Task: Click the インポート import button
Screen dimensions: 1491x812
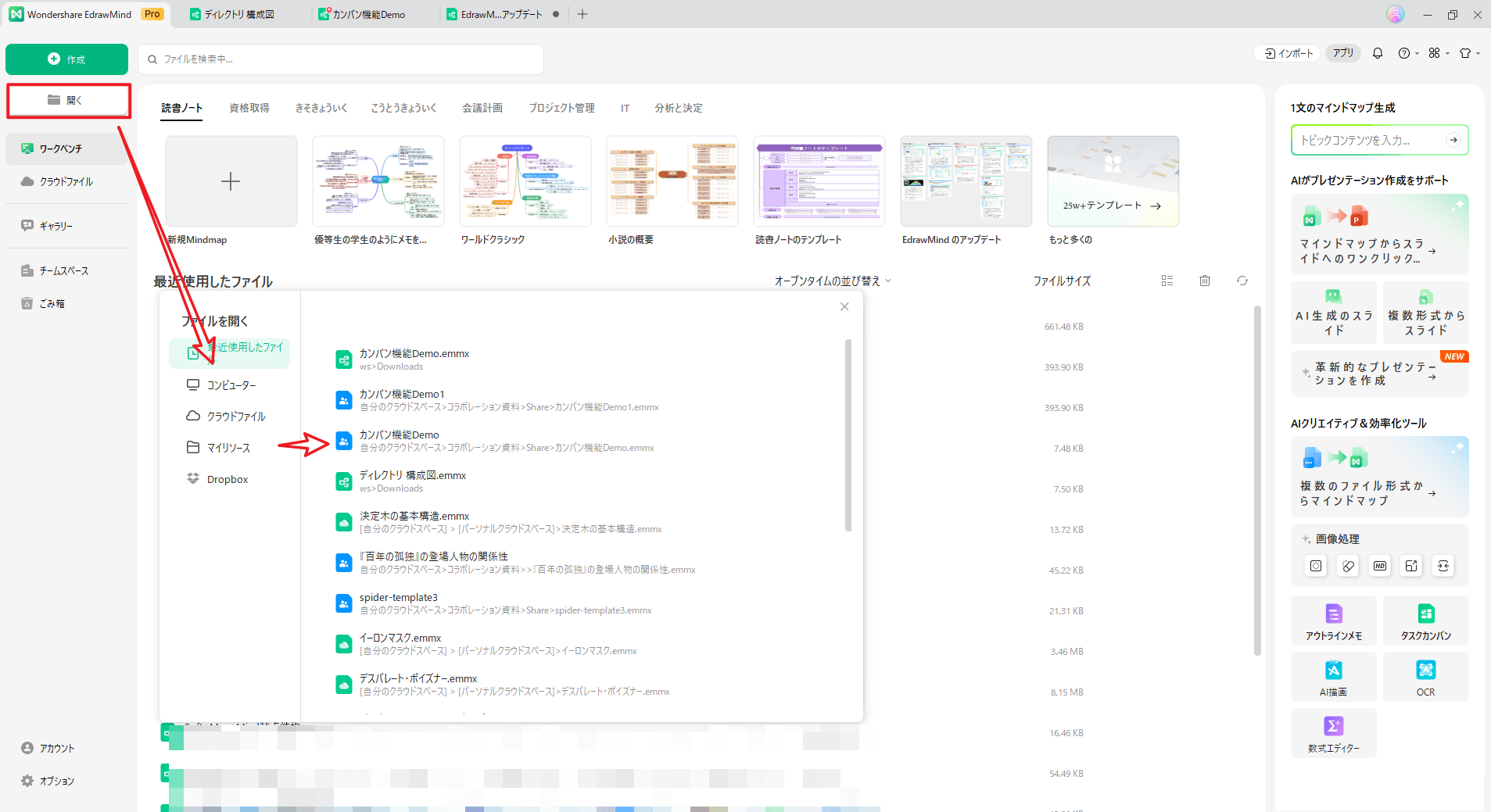Action: point(1289,53)
